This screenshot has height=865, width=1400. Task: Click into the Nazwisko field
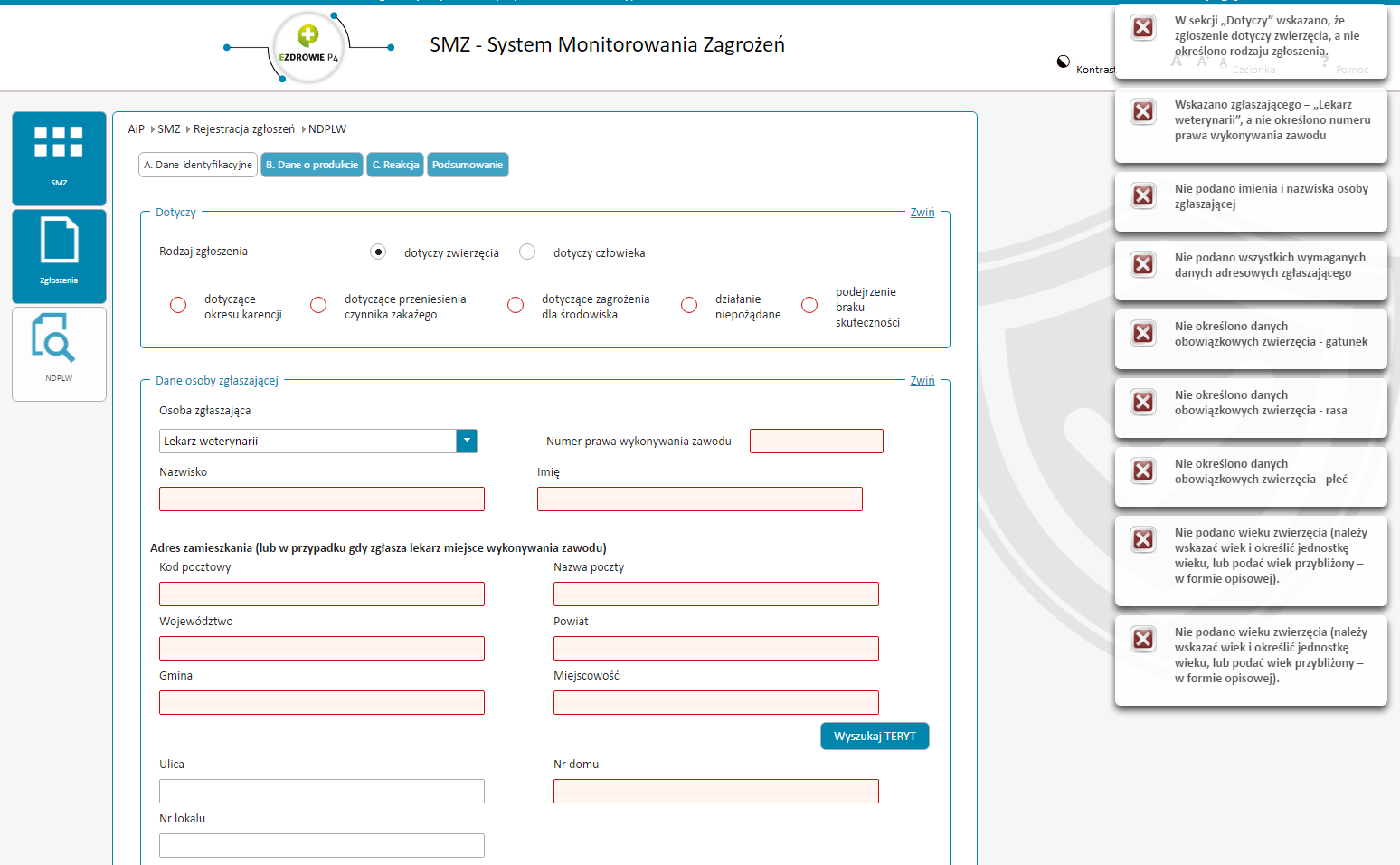coord(322,499)
